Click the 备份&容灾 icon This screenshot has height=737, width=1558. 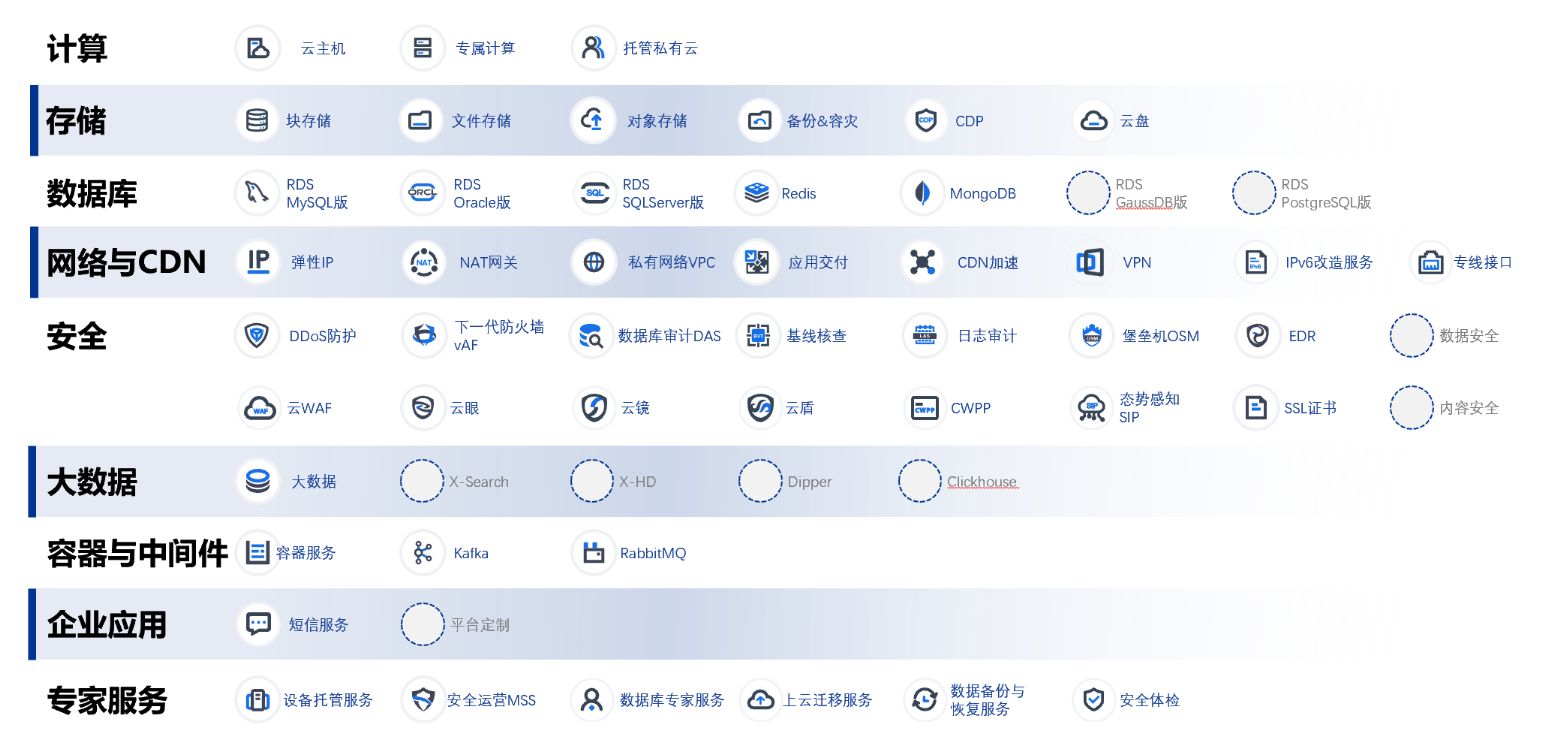coord(760,120)
